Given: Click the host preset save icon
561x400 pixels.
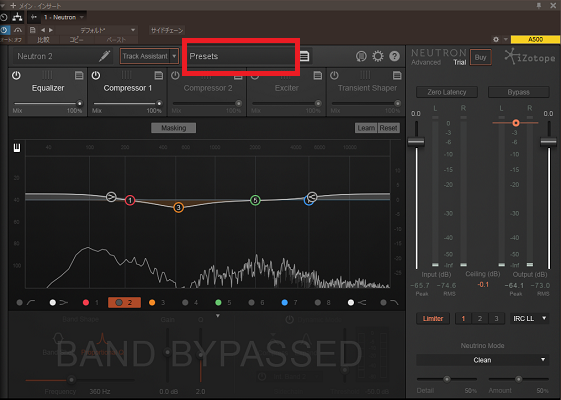Looking at the screenshot, I should [x=33, y=30].
